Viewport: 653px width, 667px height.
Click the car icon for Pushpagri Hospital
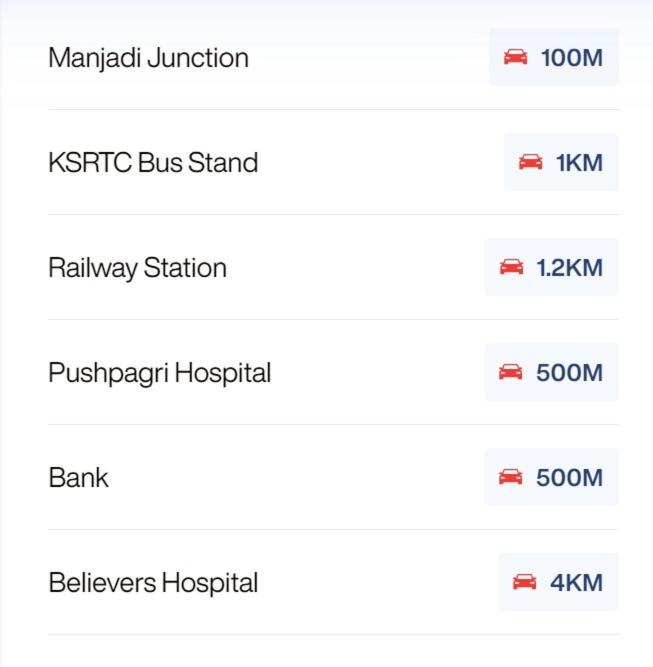coord(510,372)
